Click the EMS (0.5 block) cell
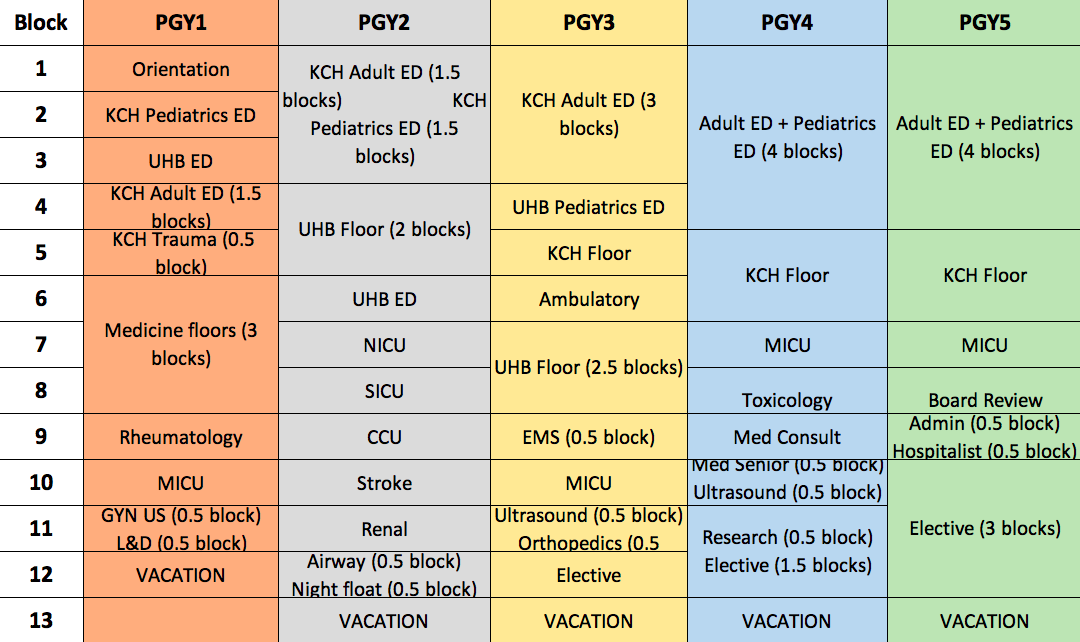 click(589, 437)
